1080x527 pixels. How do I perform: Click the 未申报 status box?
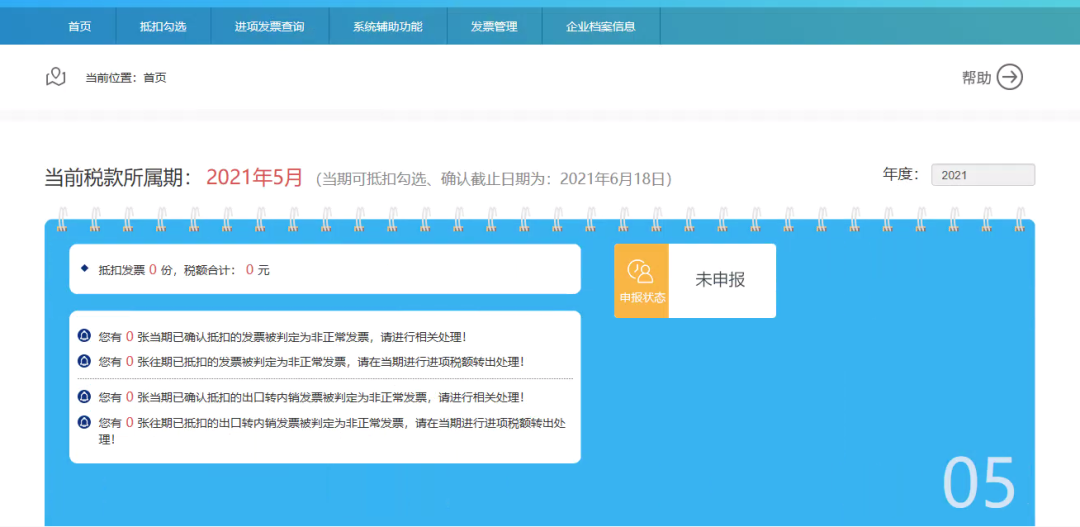[722, 280]
